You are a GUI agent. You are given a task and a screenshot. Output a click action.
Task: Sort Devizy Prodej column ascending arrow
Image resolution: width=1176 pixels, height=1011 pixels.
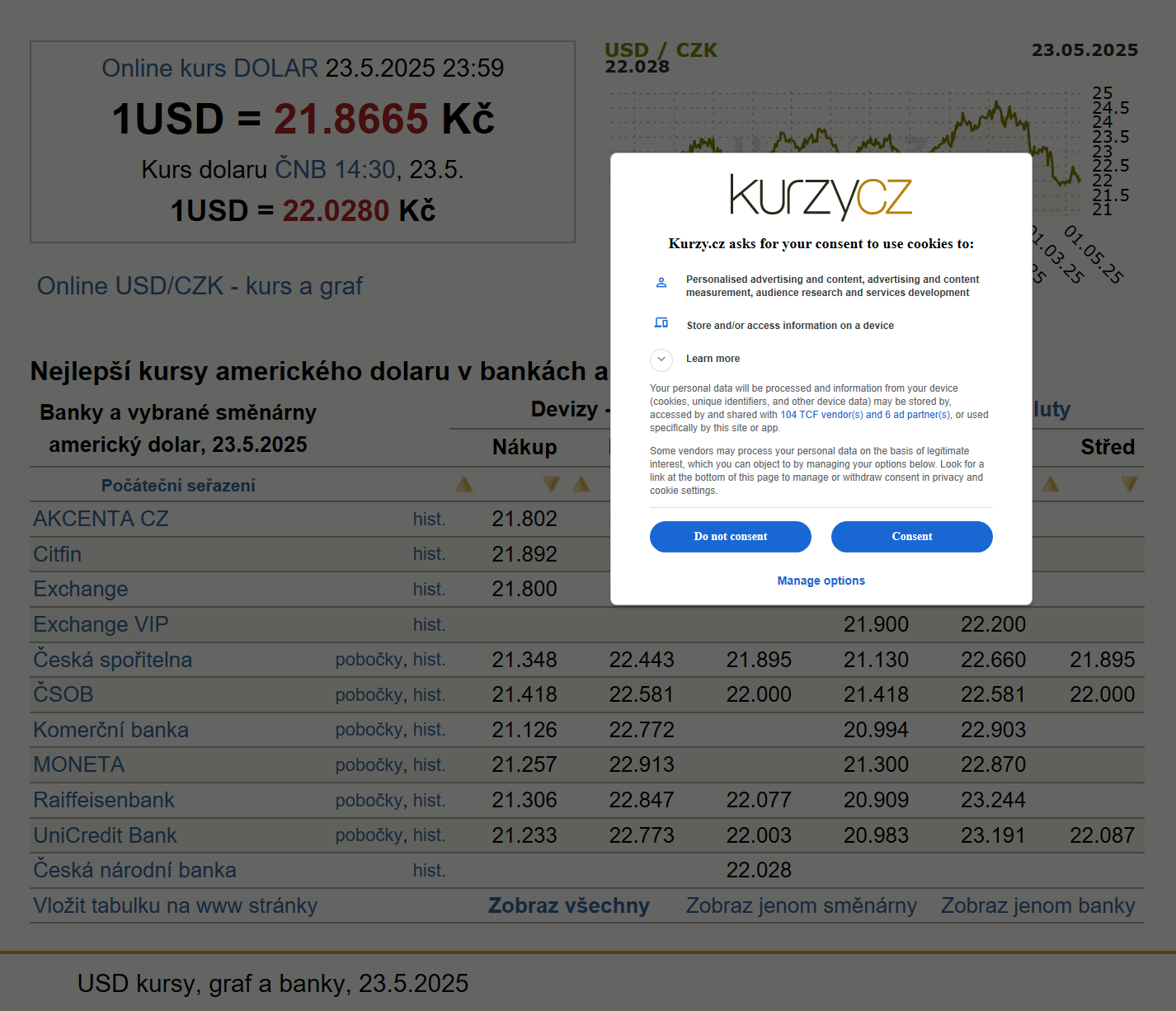point(581,484)
